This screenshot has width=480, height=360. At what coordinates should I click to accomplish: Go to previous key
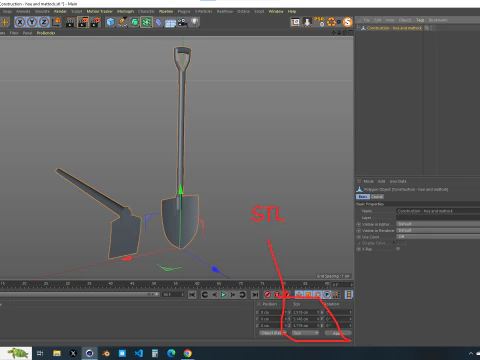205,295
